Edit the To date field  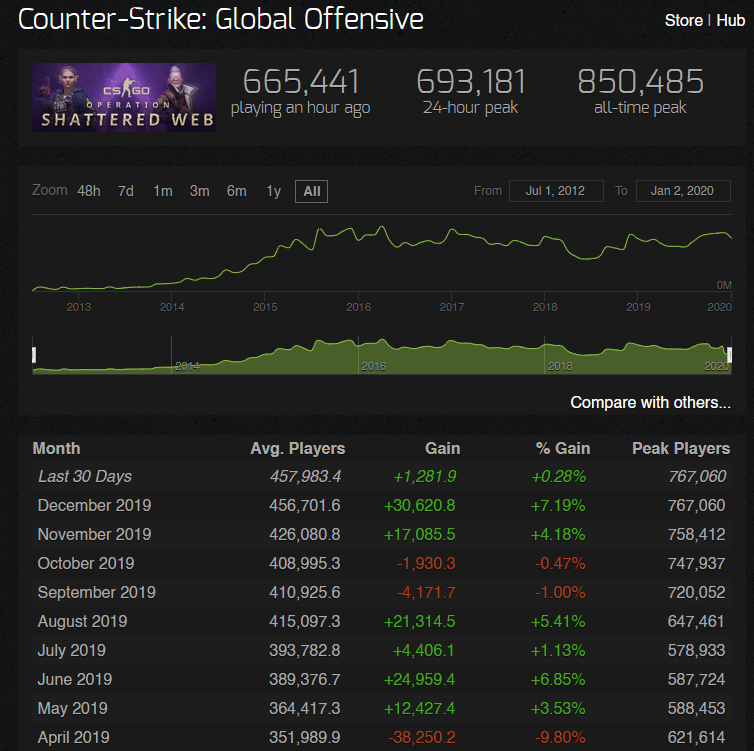687,191
